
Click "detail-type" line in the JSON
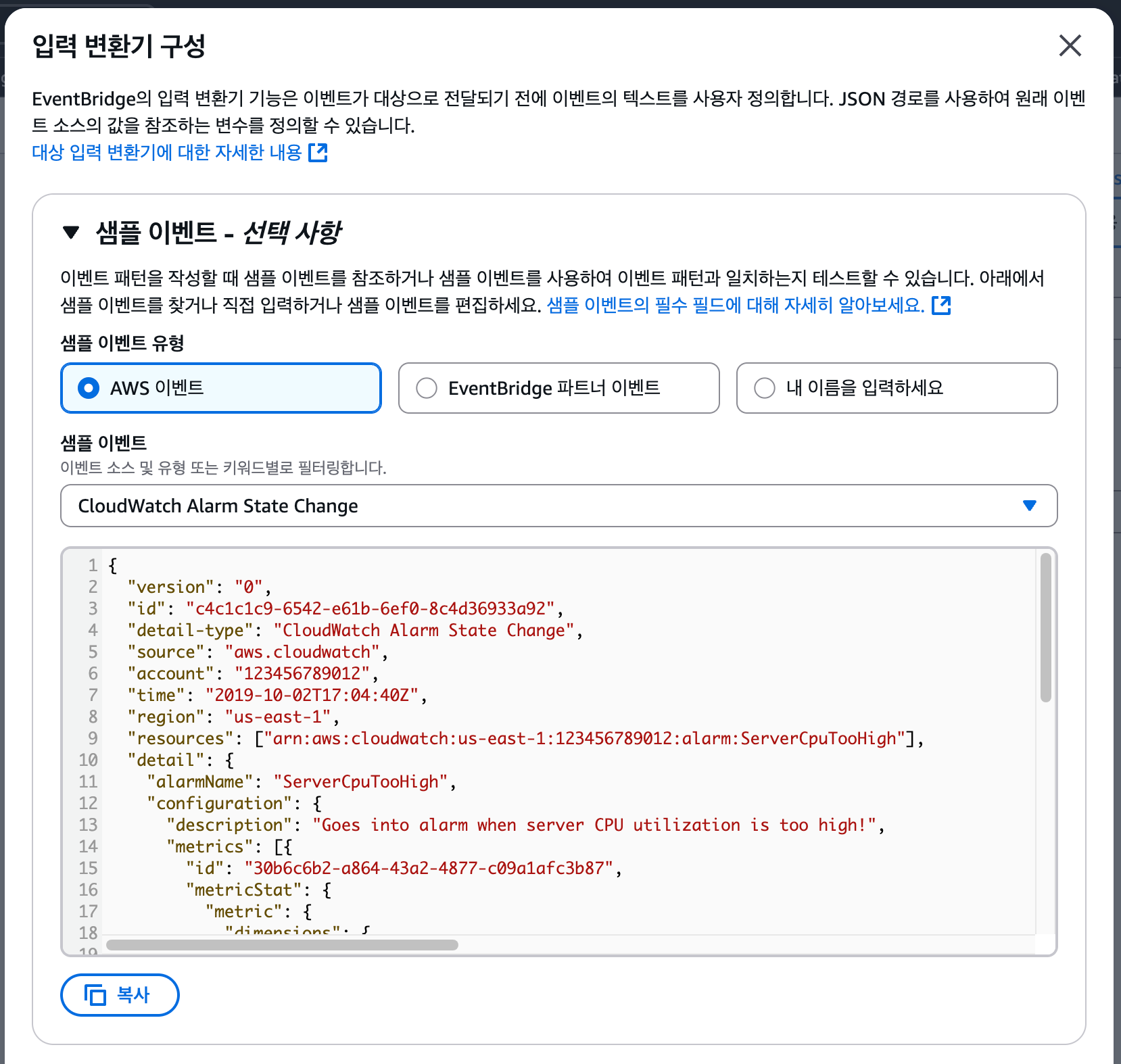pyautogui.click(x=355, y=630)
